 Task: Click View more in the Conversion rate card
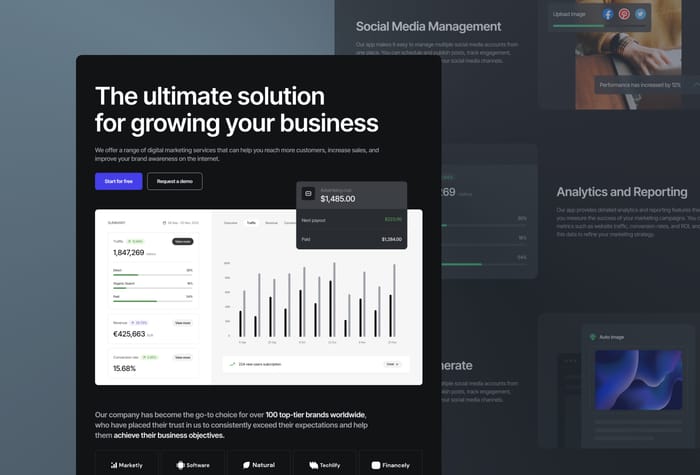(x=183, y=357)
